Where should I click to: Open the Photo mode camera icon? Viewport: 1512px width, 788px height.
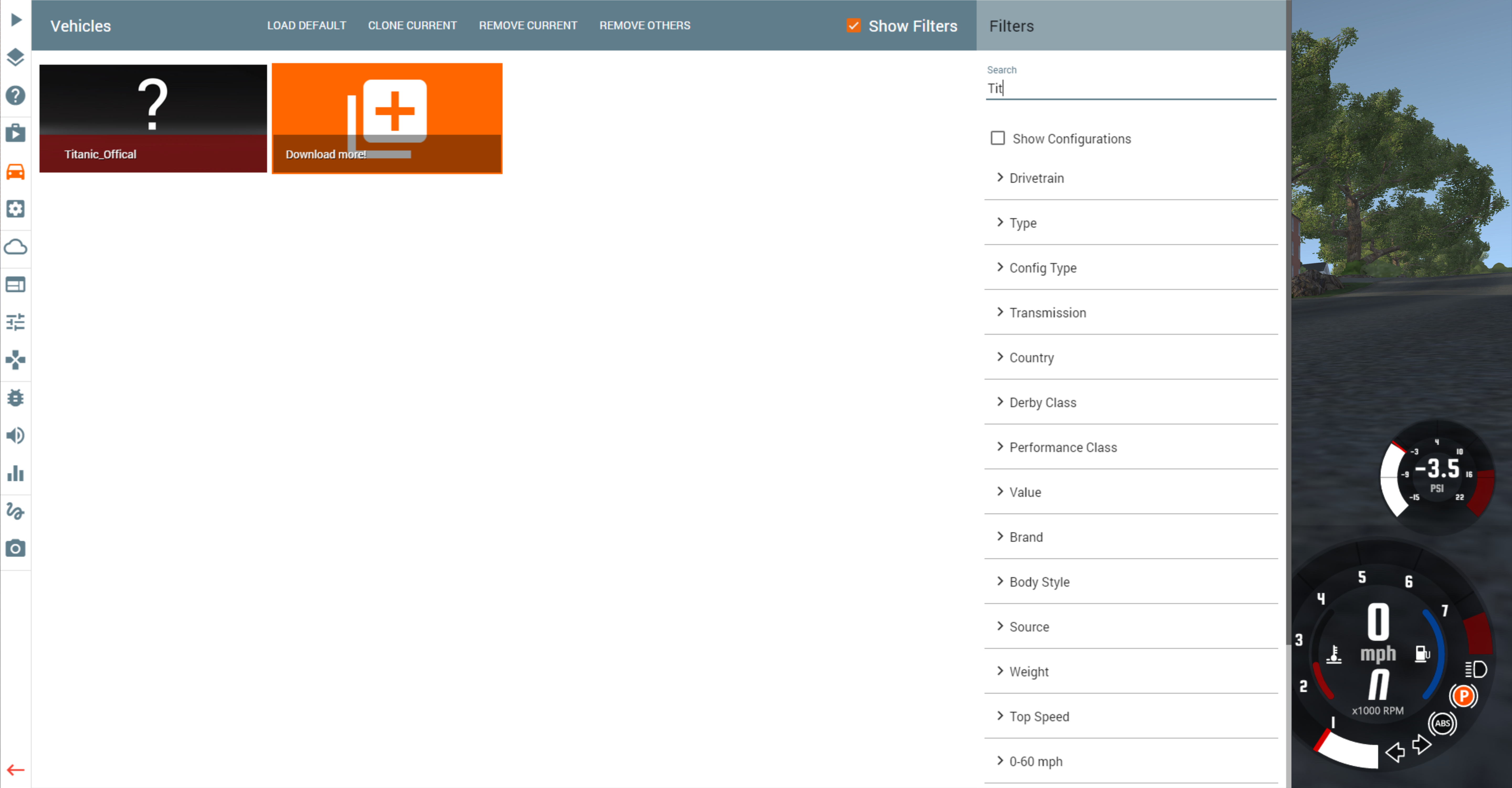pyautogui.click(x=16, y=549)
